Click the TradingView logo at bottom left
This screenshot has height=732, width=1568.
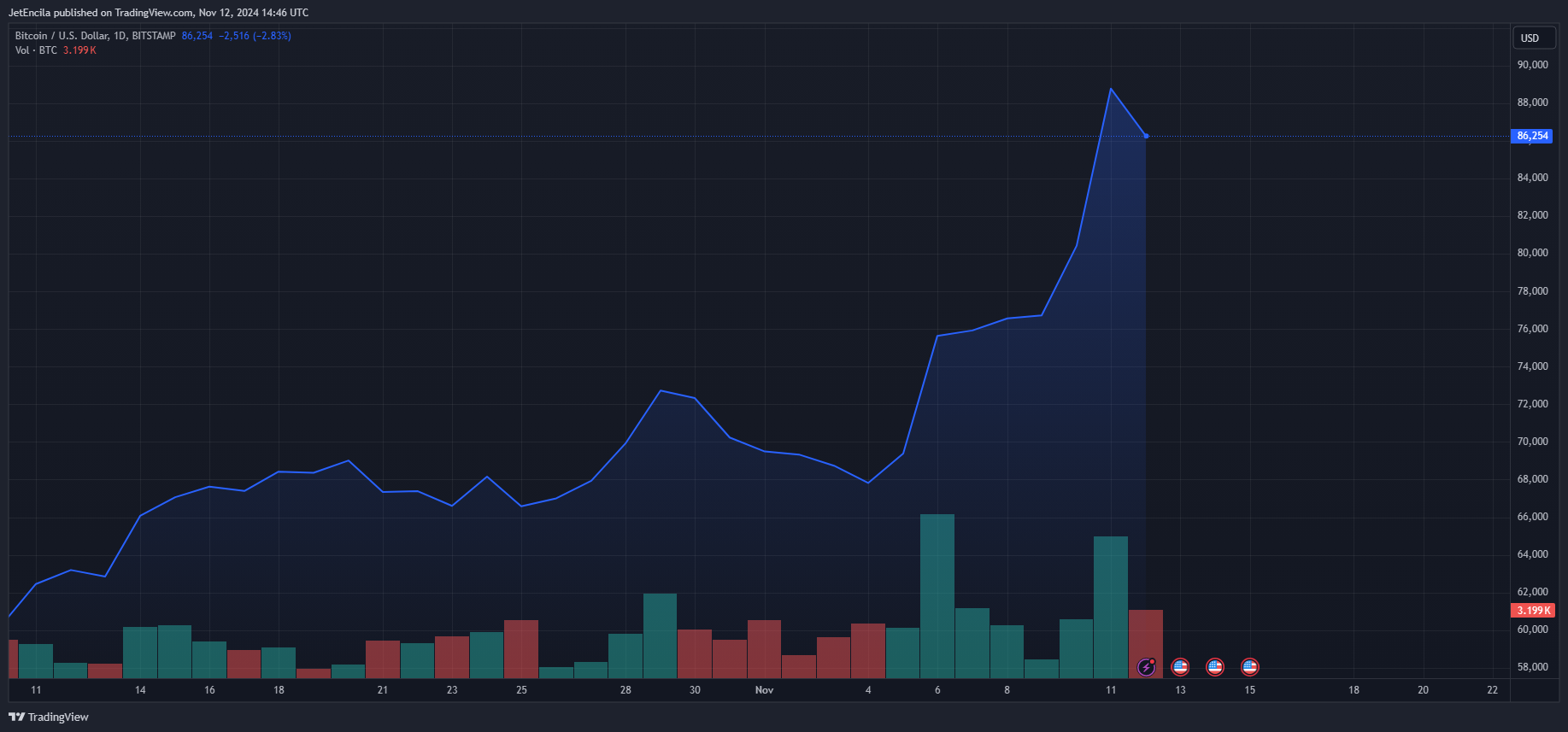click(x=49, y=717)
